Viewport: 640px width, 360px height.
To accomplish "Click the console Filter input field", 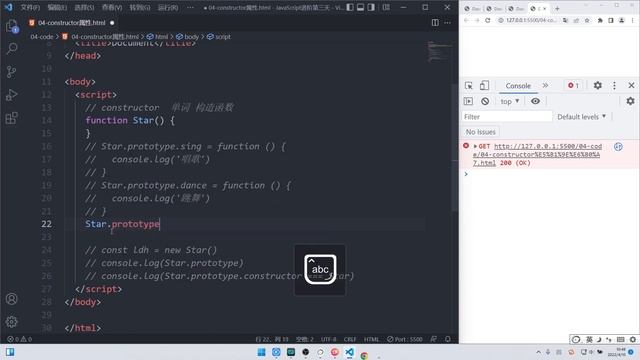I will coord(507,117).
